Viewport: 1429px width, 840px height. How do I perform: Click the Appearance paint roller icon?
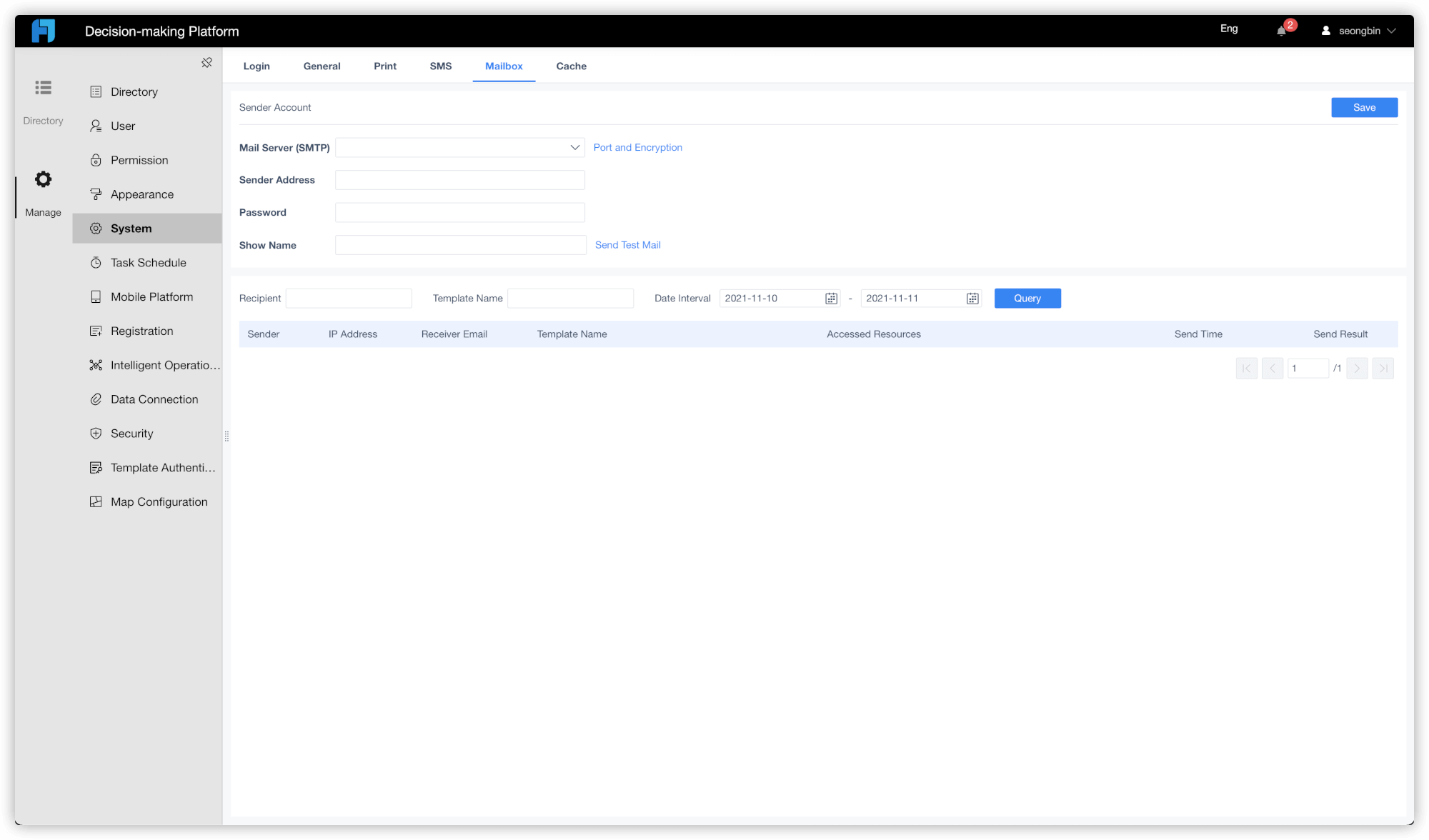[96, 194]
